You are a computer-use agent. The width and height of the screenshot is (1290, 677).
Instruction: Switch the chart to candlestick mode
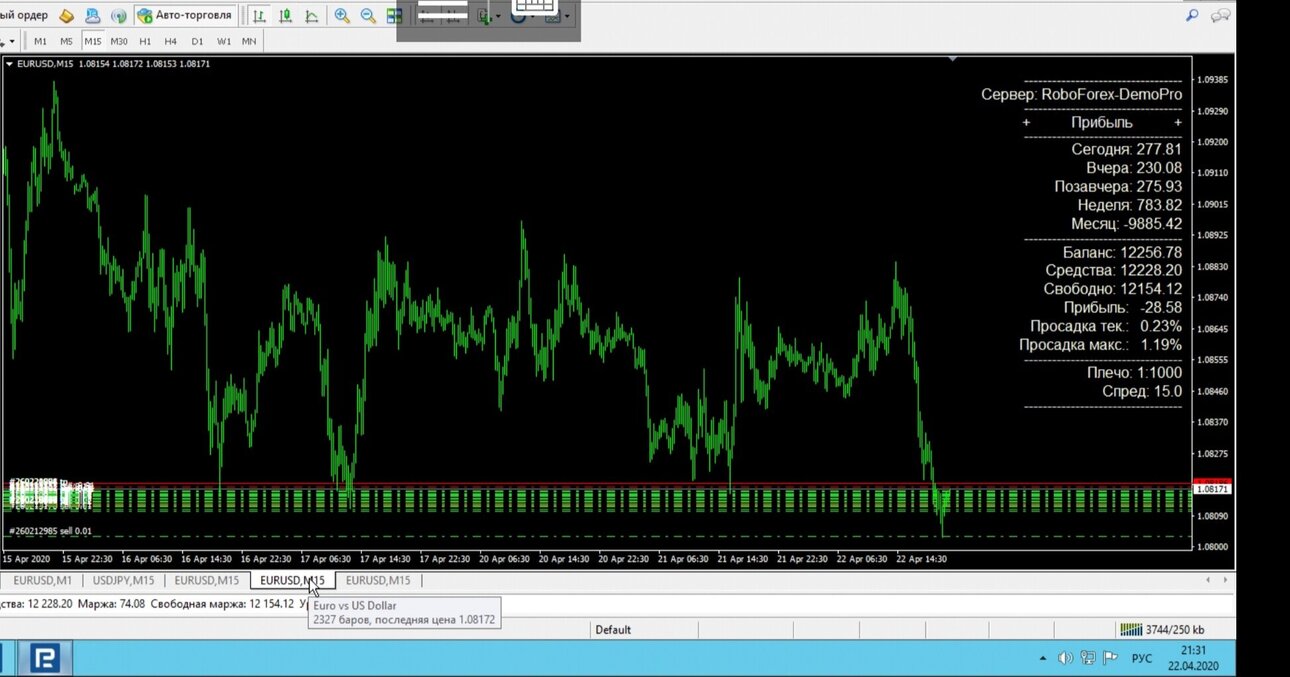(286, 16)
